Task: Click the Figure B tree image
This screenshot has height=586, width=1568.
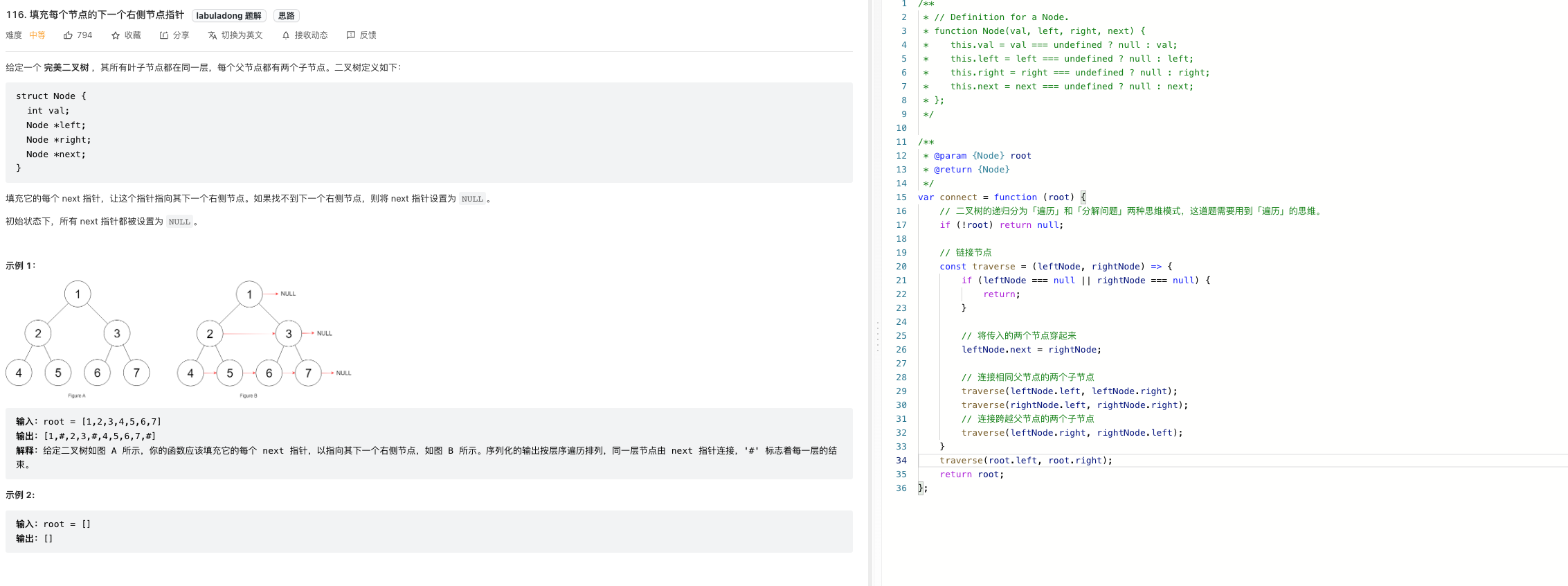Action: pos(264,339)
